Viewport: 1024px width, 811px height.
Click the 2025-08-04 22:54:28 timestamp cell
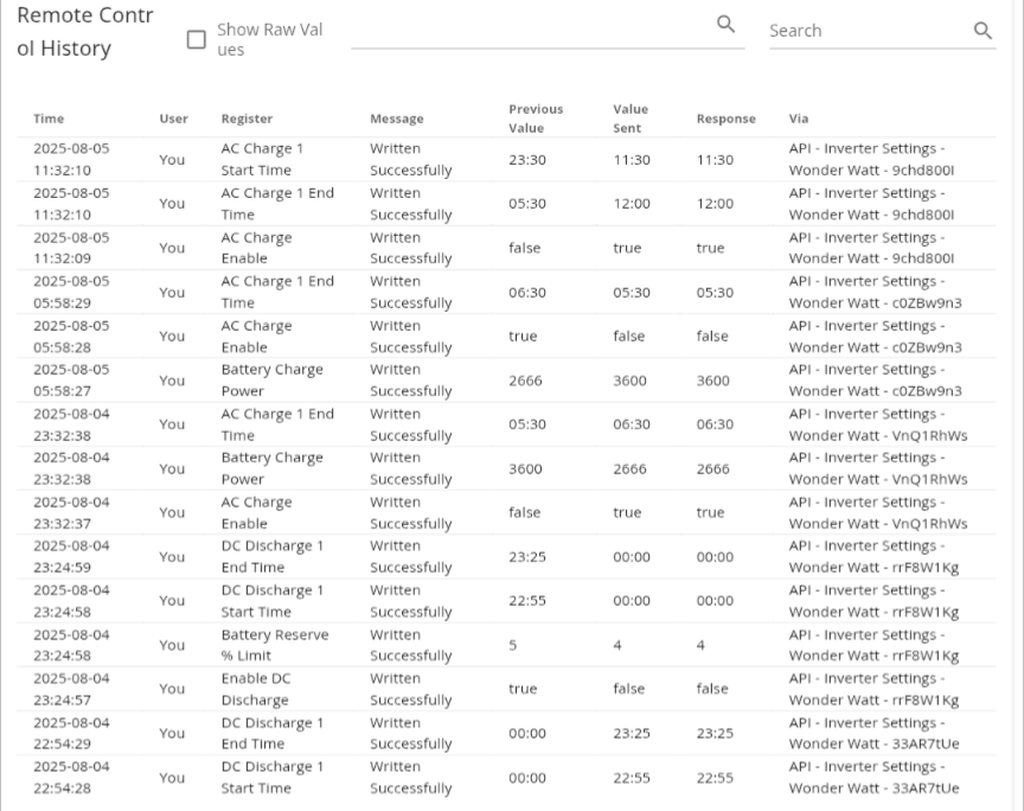click(x=71, y=777)
